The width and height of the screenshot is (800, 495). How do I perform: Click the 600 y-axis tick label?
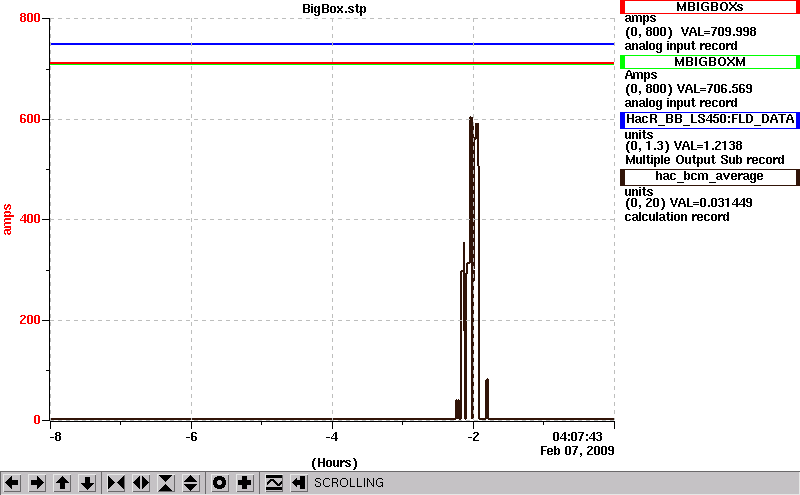[x=30, y=119]
